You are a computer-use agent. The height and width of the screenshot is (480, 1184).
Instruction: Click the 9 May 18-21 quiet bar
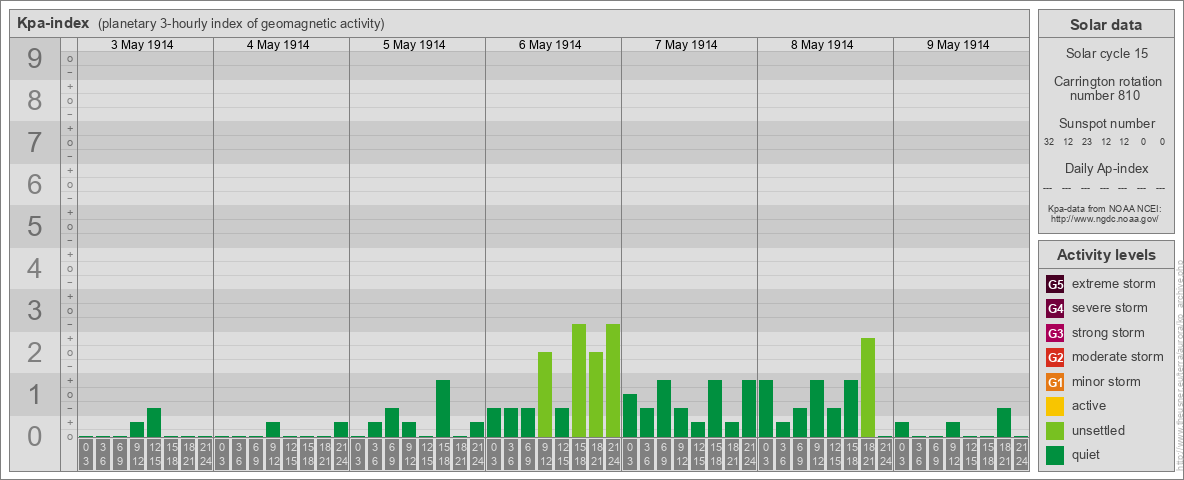tap(1004, 423)
